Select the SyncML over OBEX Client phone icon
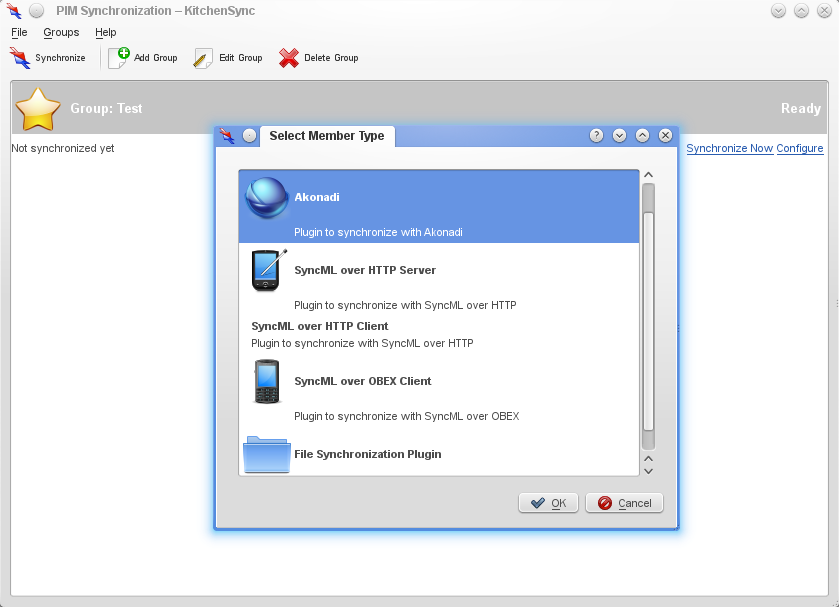 pyautogui.click(x=266, y=381)
